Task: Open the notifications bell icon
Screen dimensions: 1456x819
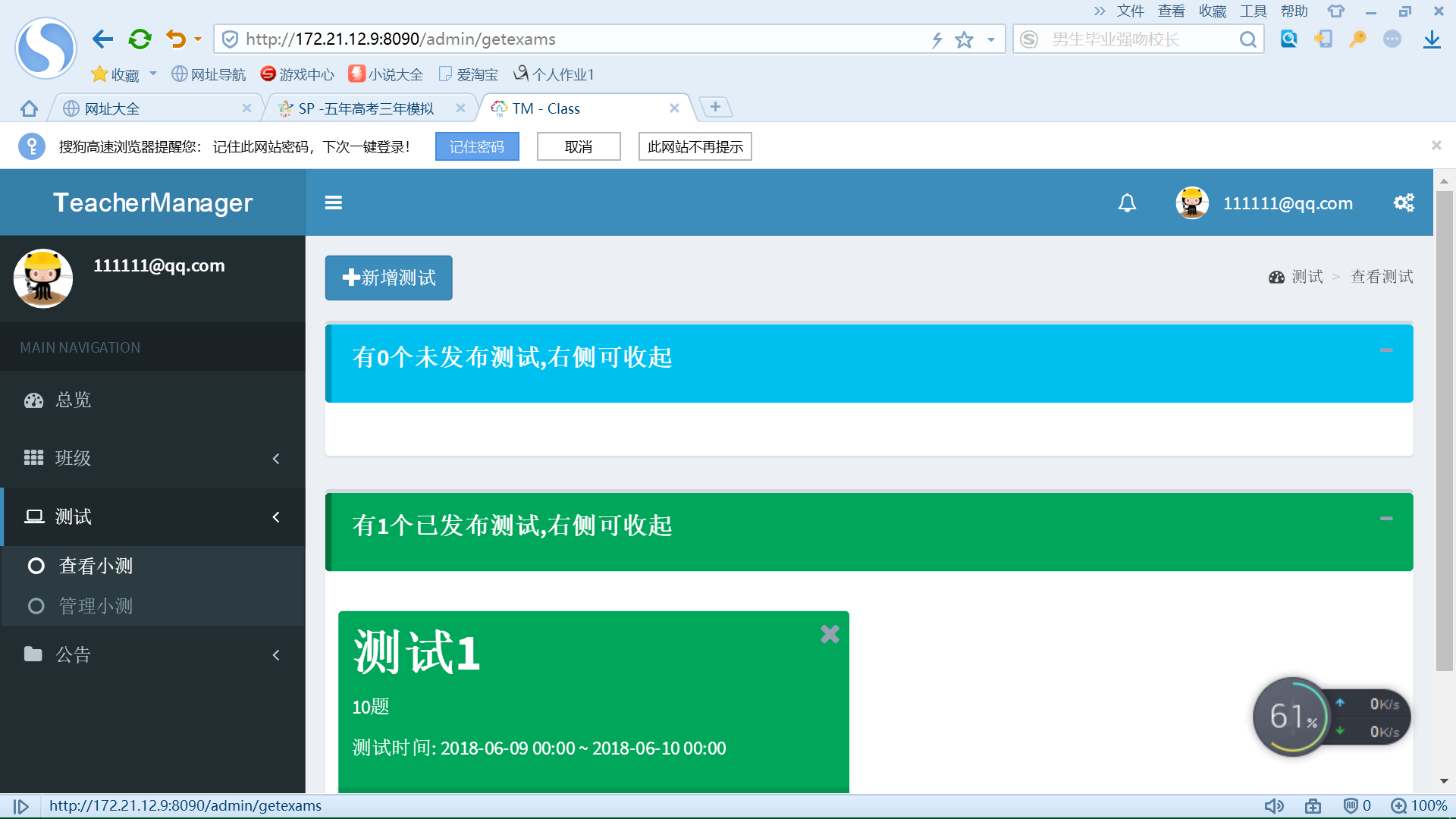Action: (x=1127, y=202)
